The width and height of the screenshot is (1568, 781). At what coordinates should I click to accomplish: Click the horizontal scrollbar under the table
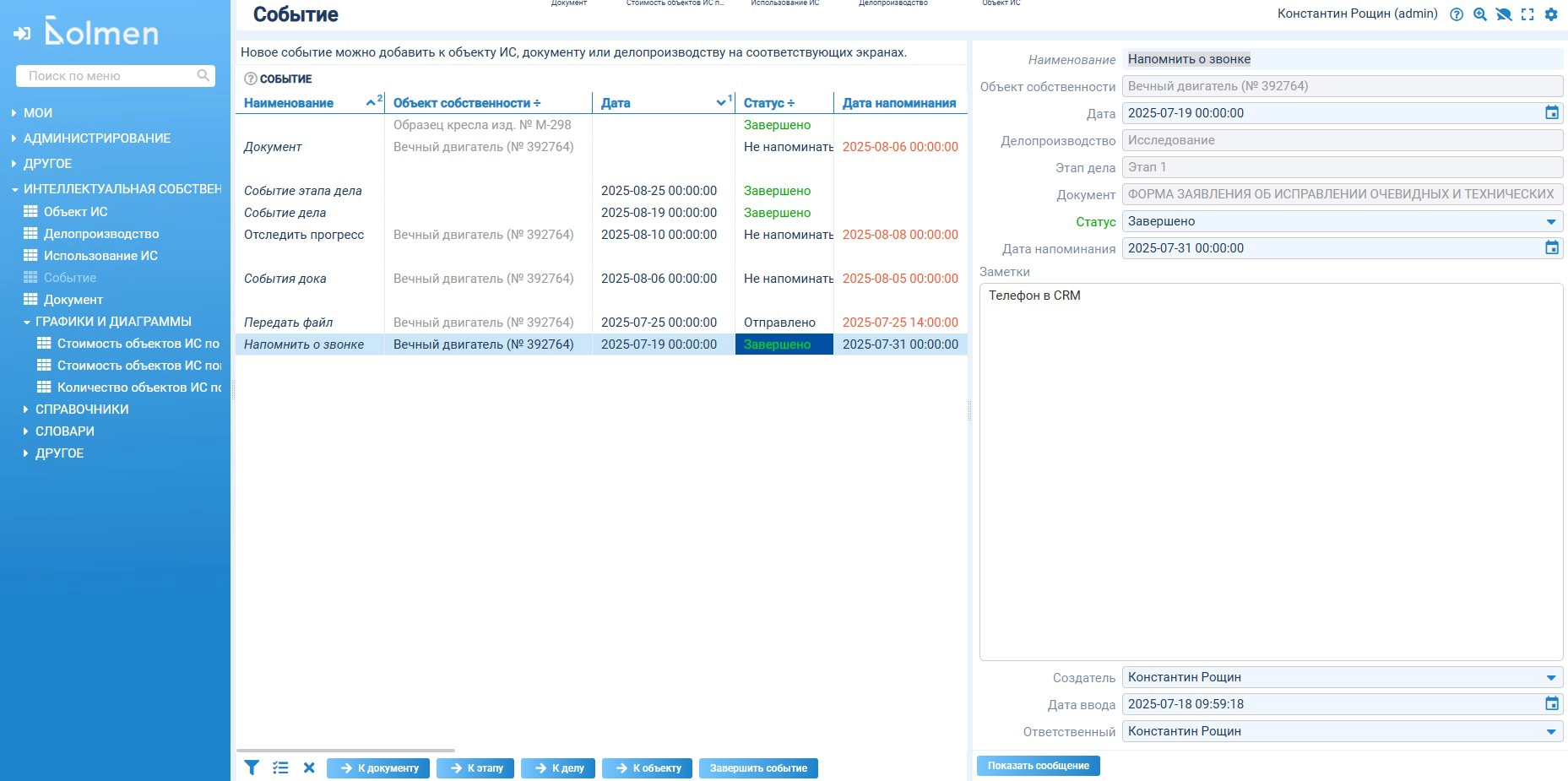point(346,750)
